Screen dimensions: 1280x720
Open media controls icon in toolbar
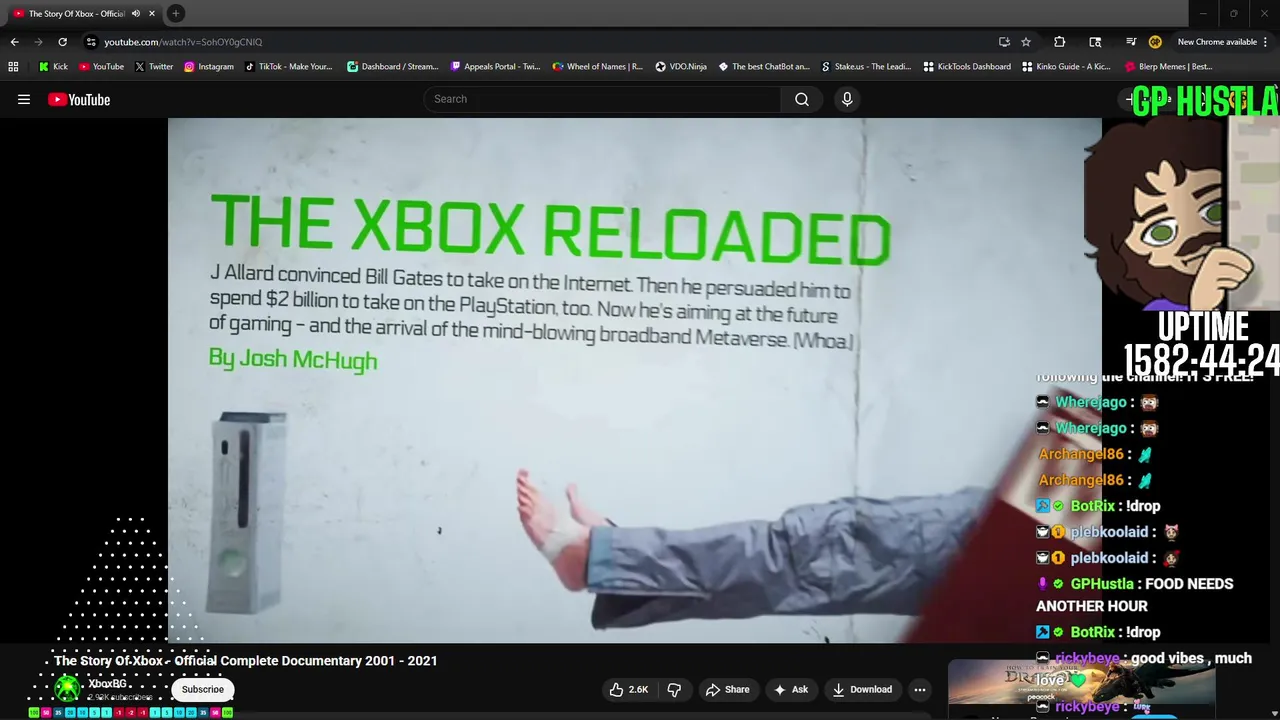[1131, 42]
